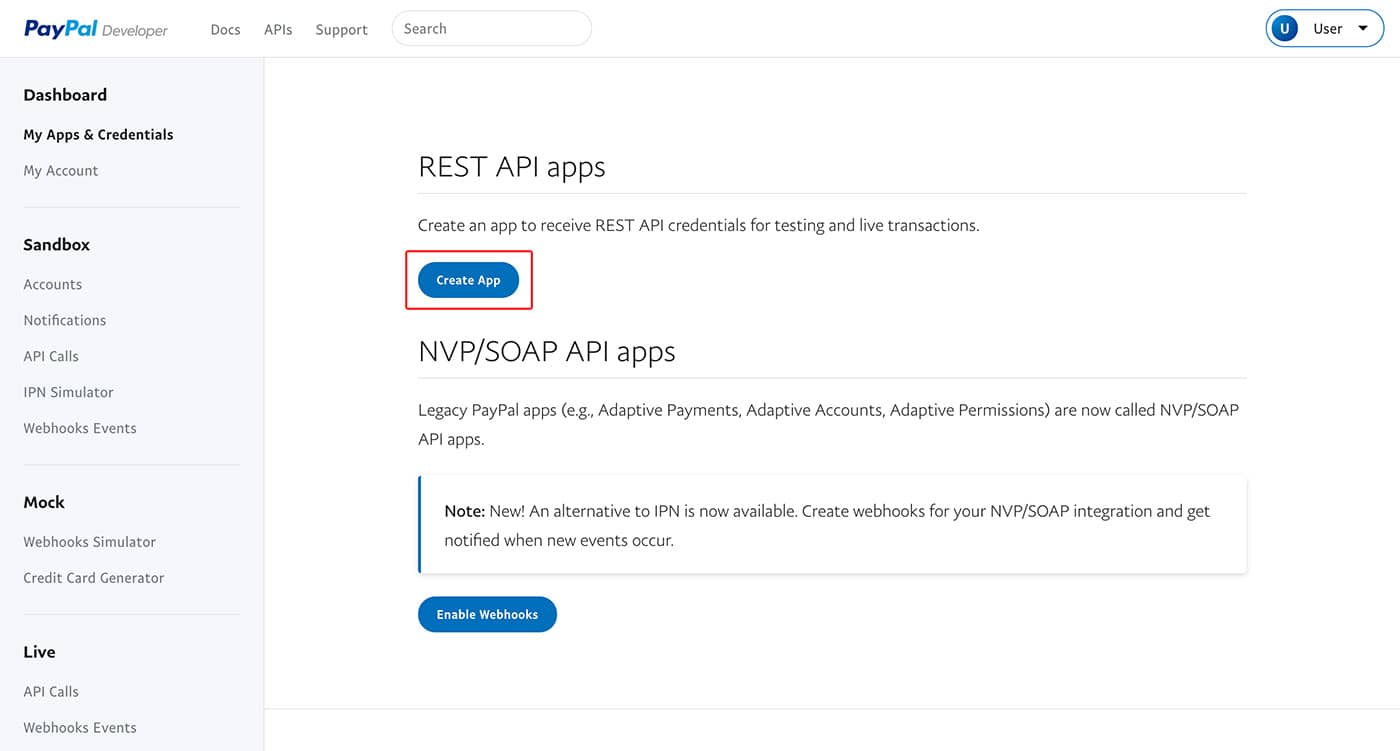Click the Enable Webhooks button
This screenshot has height=751, width=1400.
coord(487,614)
